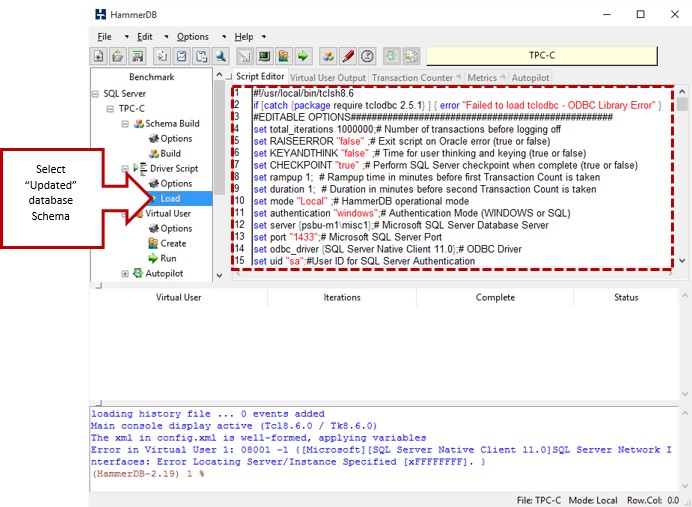692x507 pixels.
Task: Expand the Autopilot tree node
Action: (125, 274)
